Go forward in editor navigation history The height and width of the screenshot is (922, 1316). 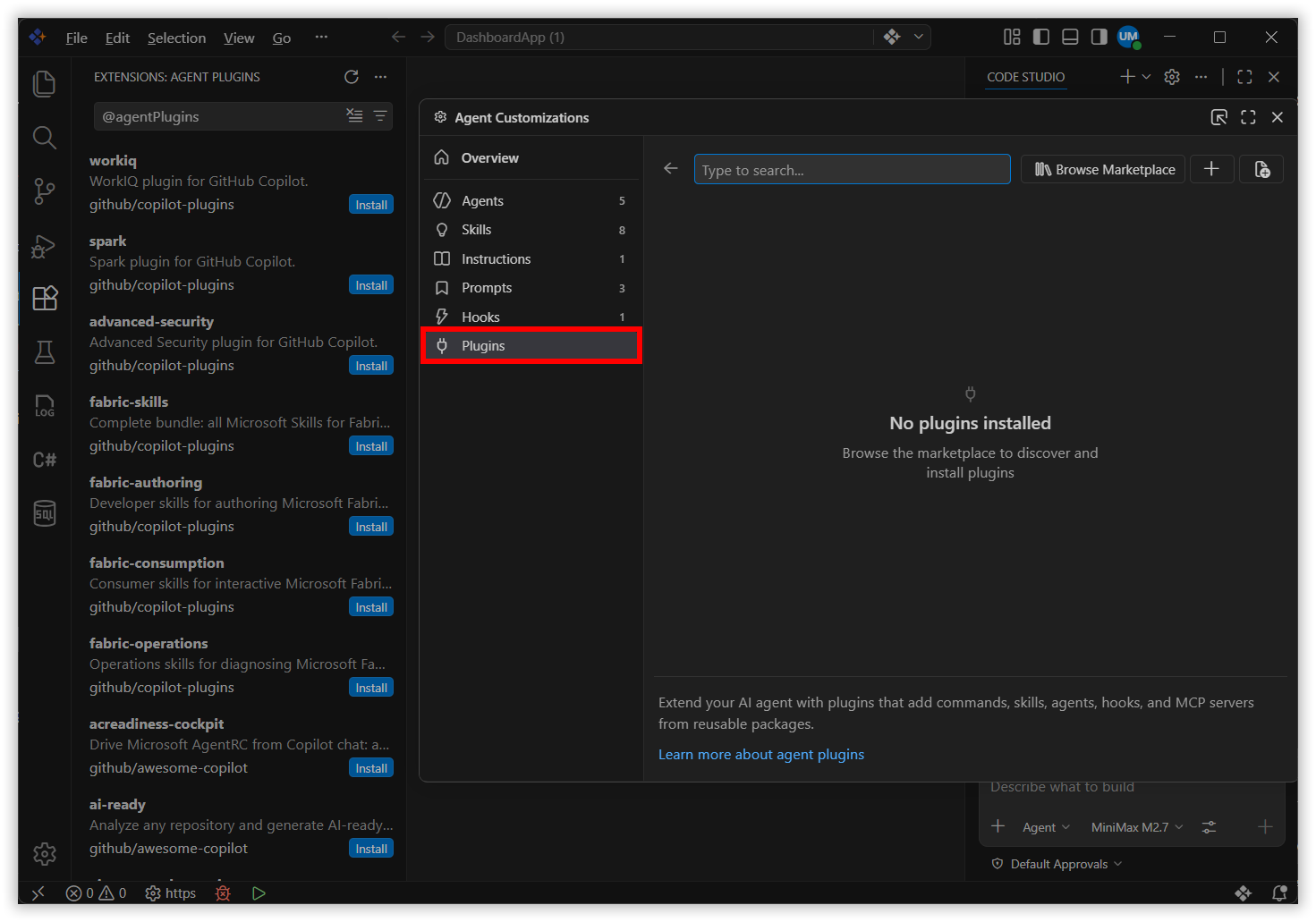click(x=428, y=37)
